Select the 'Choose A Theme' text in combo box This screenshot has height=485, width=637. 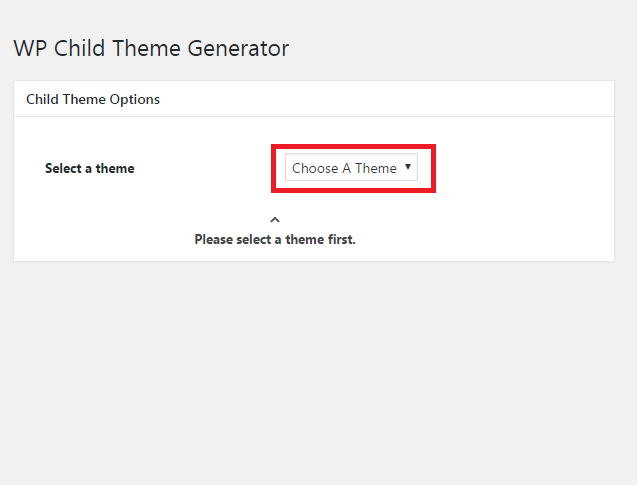344,168
